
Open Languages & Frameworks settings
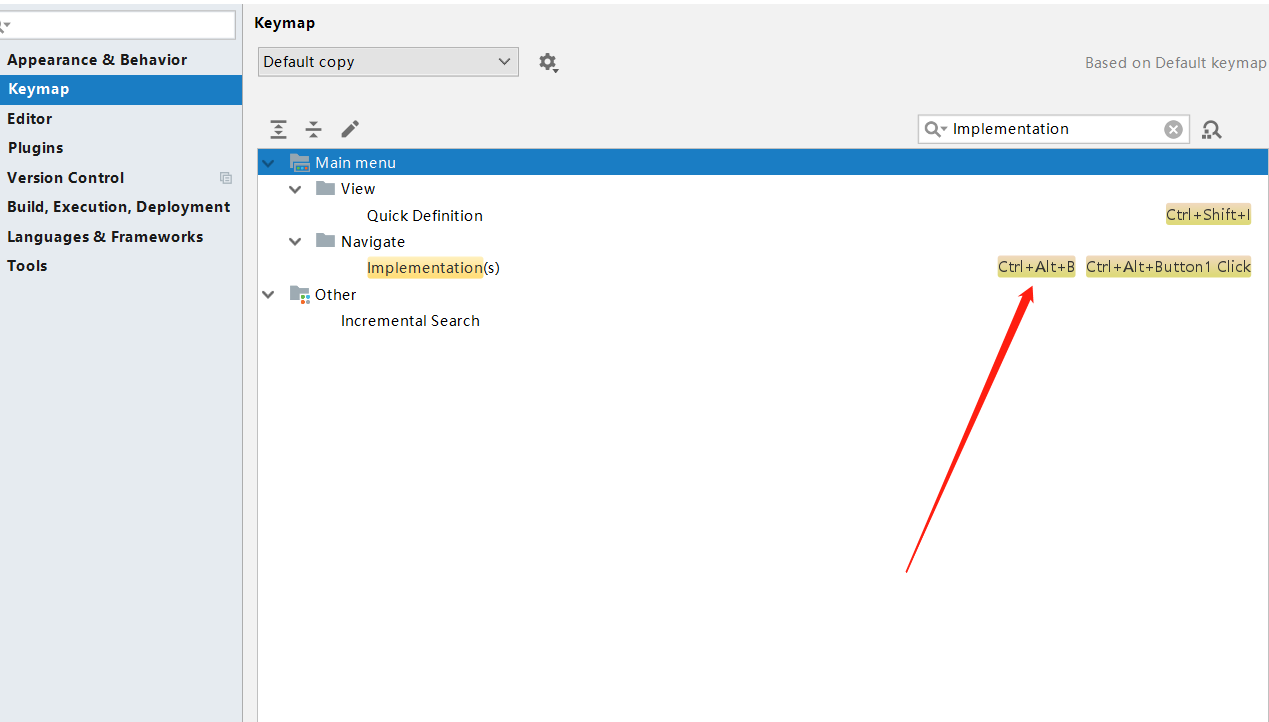(x=105, y=237)
